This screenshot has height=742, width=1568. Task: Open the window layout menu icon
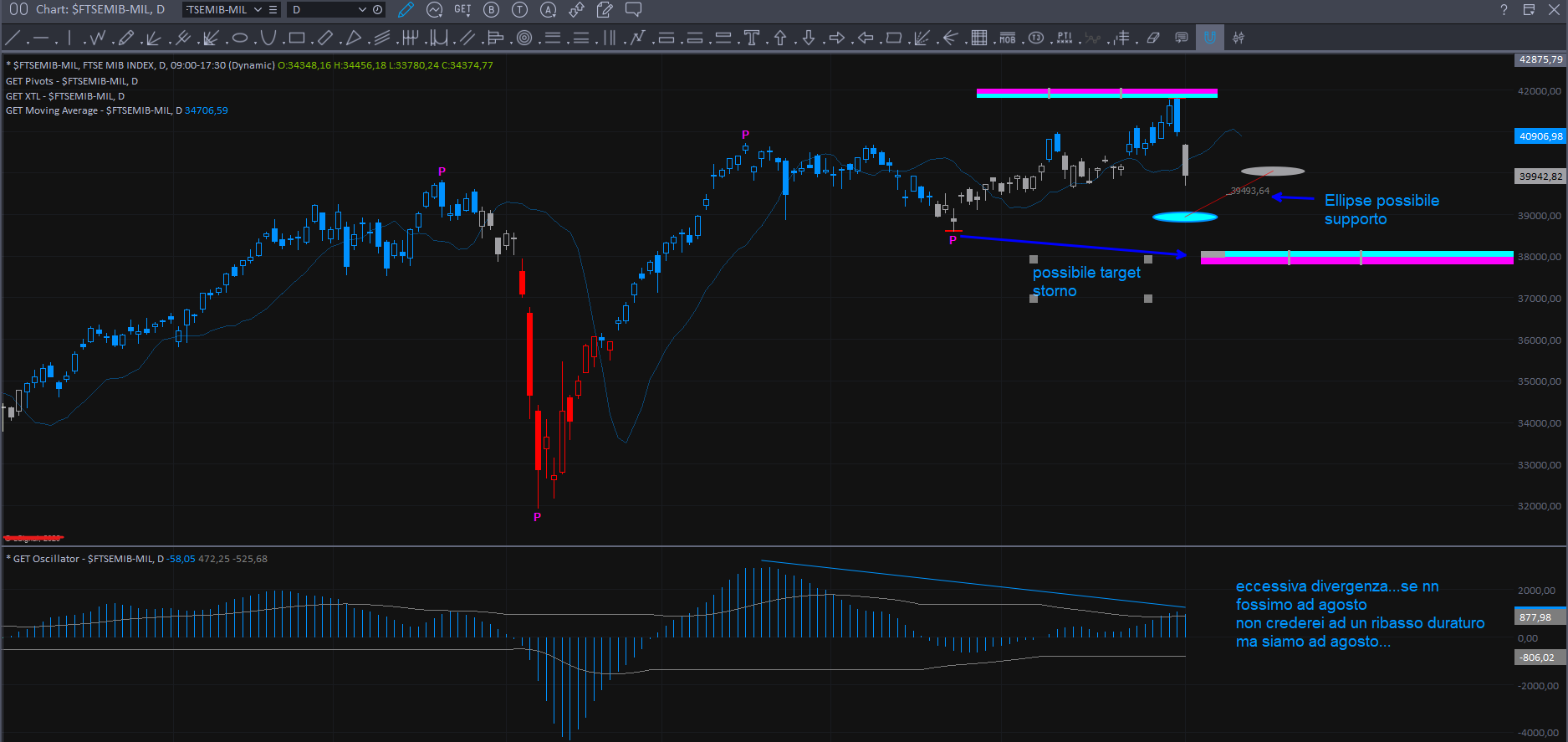click(1529, 10)
